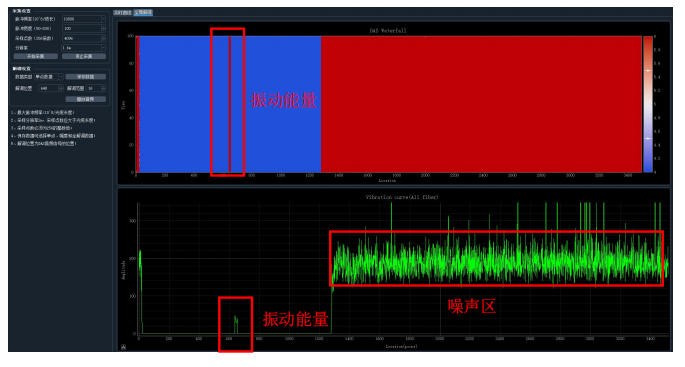Click the narrow red vibration stripe in waterfall

tap(229, 104)
